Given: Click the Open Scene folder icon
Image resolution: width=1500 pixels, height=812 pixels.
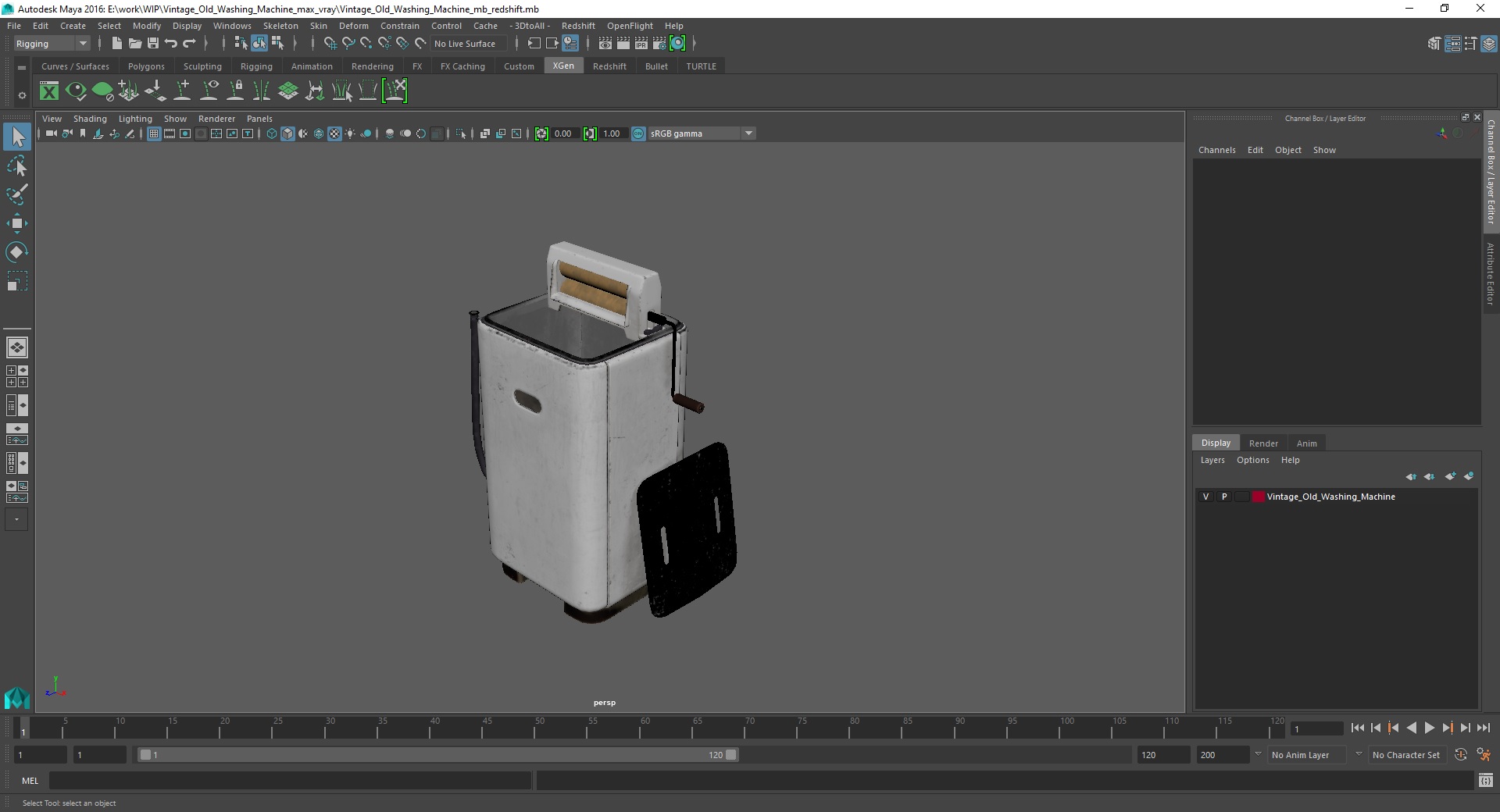Looking at the screenshot, I should 134,44.
